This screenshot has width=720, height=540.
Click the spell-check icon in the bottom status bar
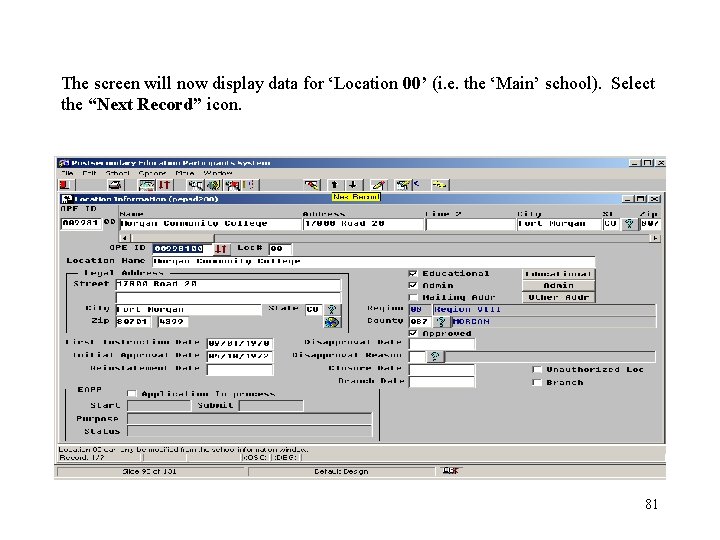(x=450, y=471)
